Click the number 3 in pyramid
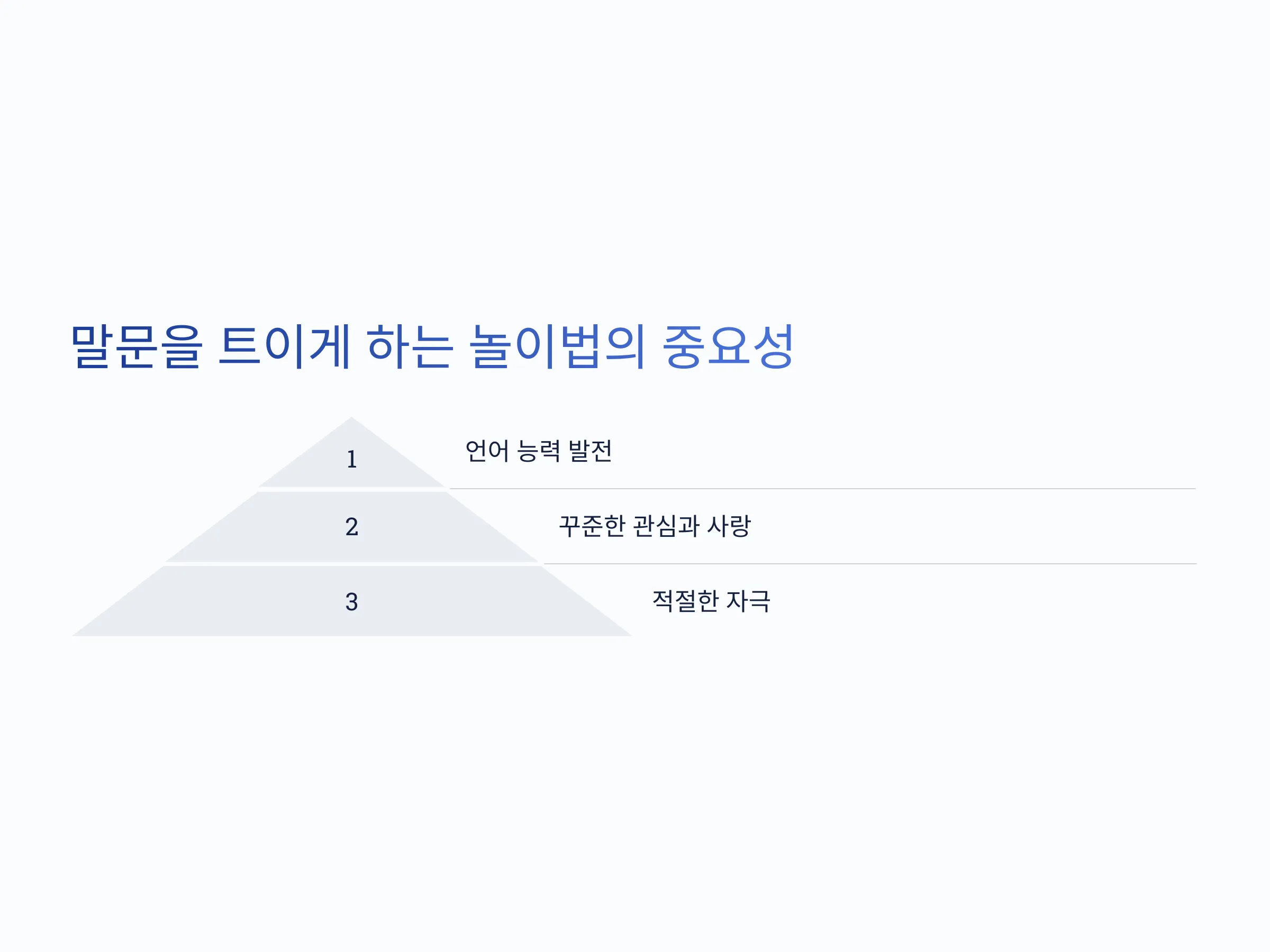Viewport: 1270px width, 952px height. tap(351, 602)
